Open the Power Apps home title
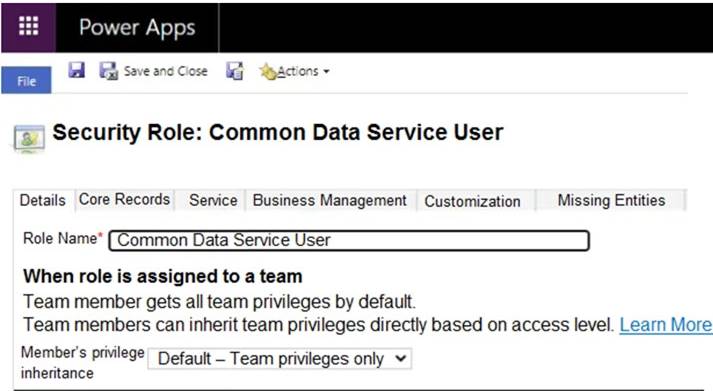 (137, 27)
